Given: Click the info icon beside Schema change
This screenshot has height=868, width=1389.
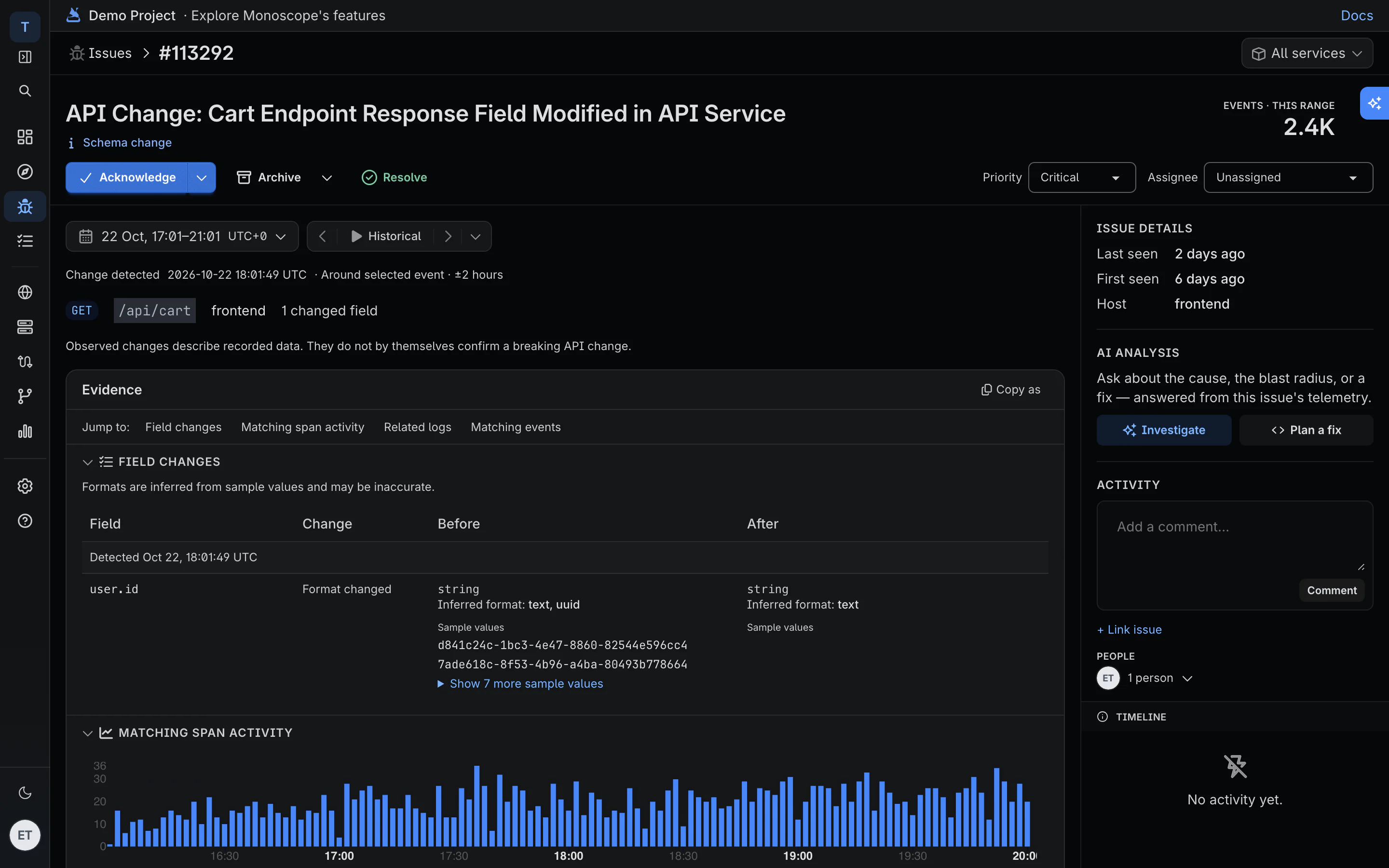Looking at the screenshot, I should pyautogui.click(x=71, y=143).
